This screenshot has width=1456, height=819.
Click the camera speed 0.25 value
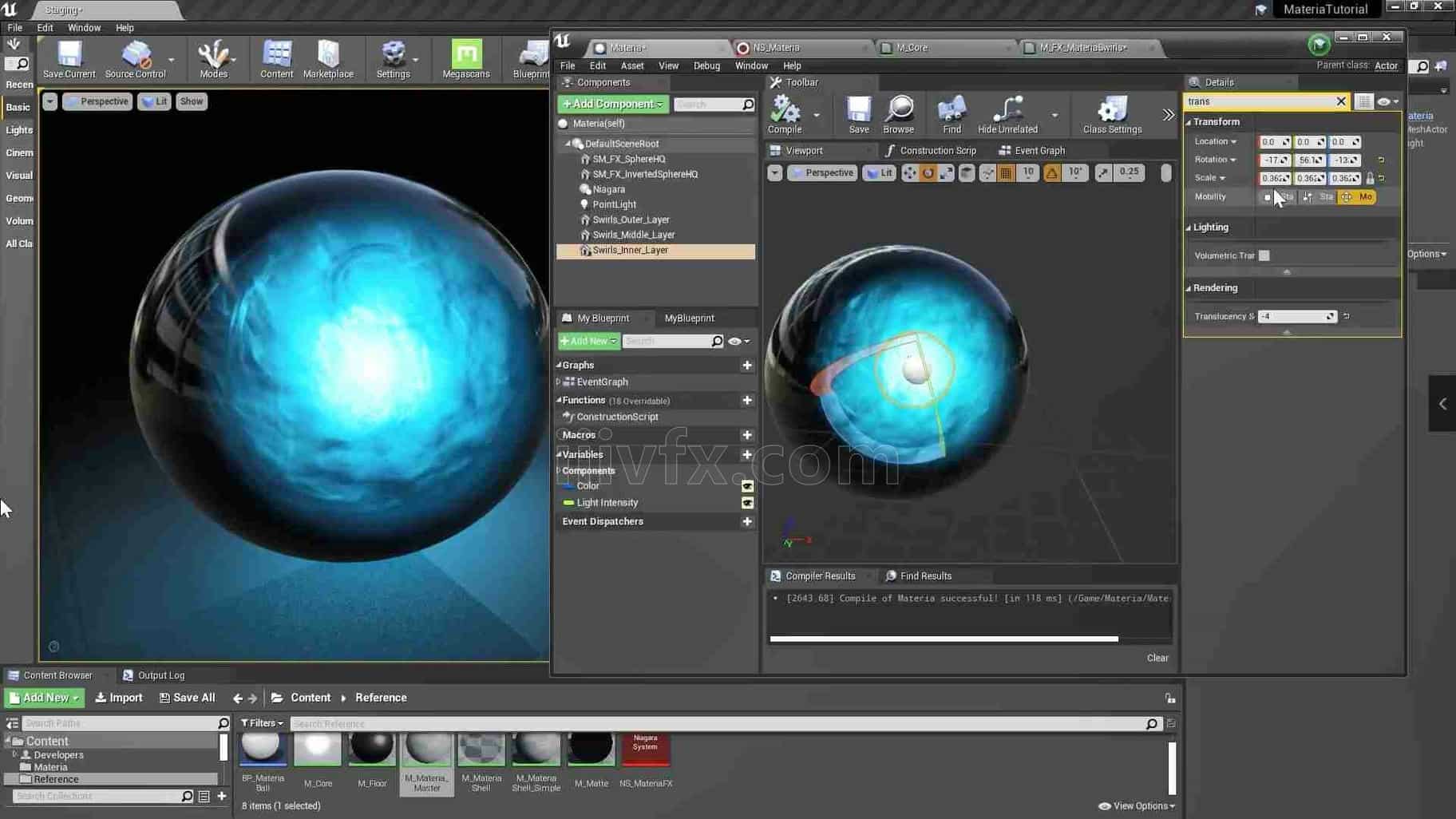[1129, 172]
